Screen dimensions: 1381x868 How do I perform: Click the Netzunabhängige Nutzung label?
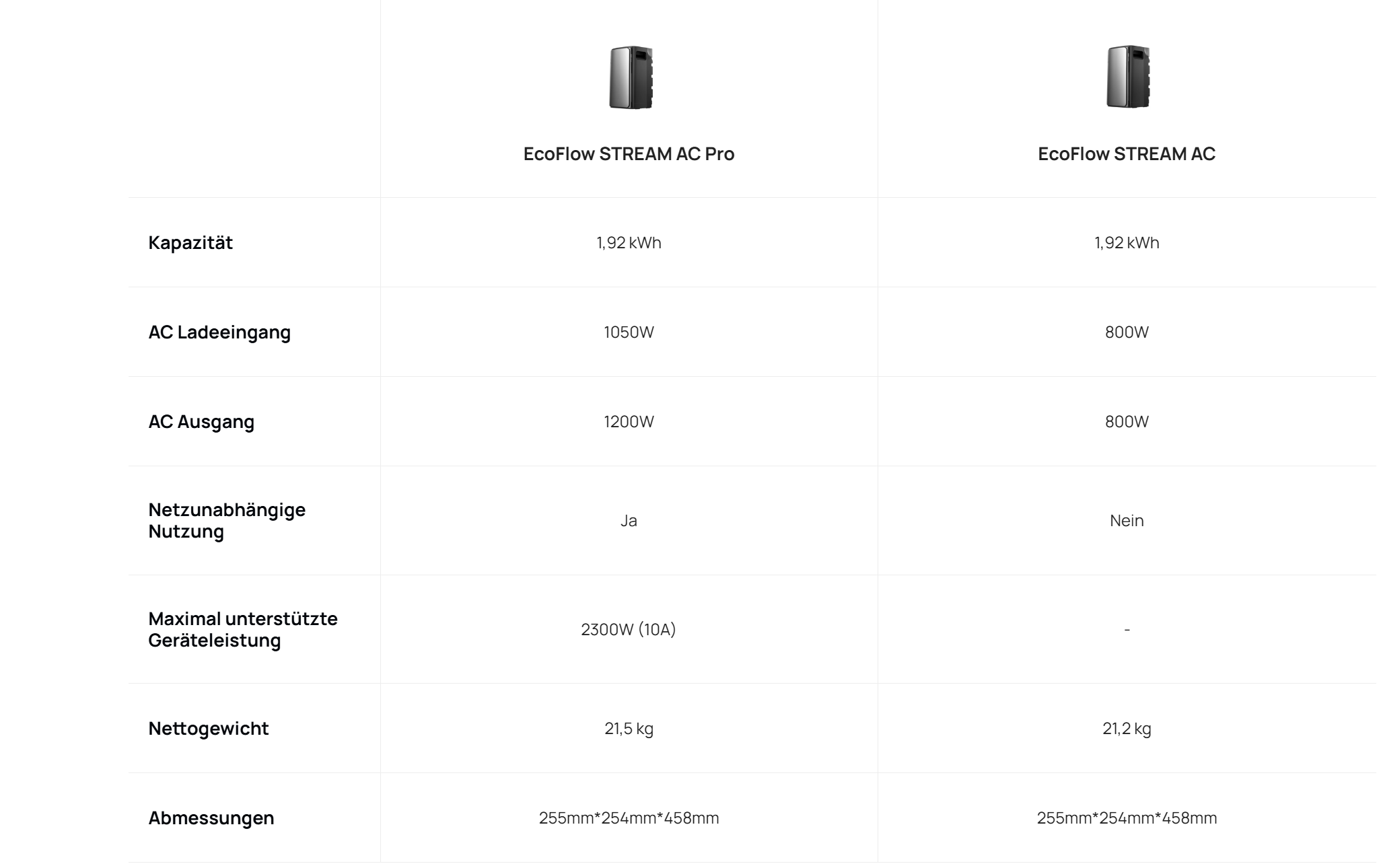tap(227, 521)
